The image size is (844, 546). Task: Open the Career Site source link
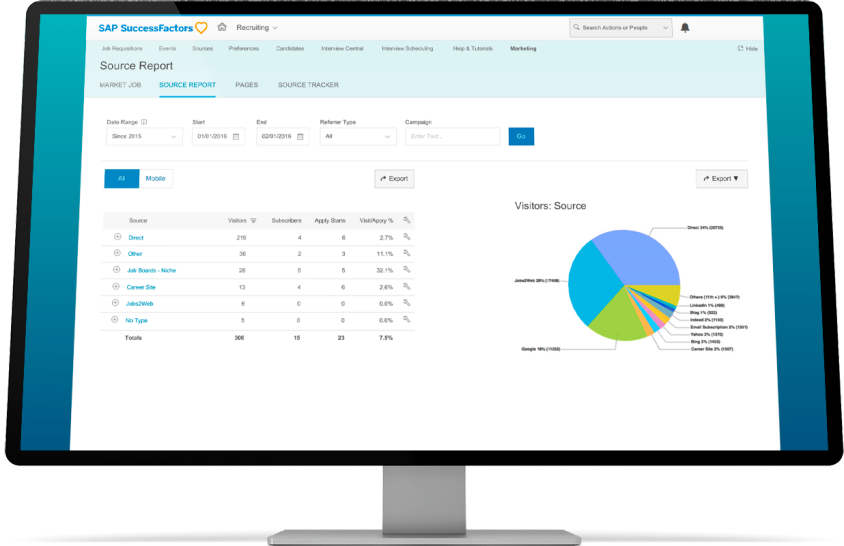140,287
